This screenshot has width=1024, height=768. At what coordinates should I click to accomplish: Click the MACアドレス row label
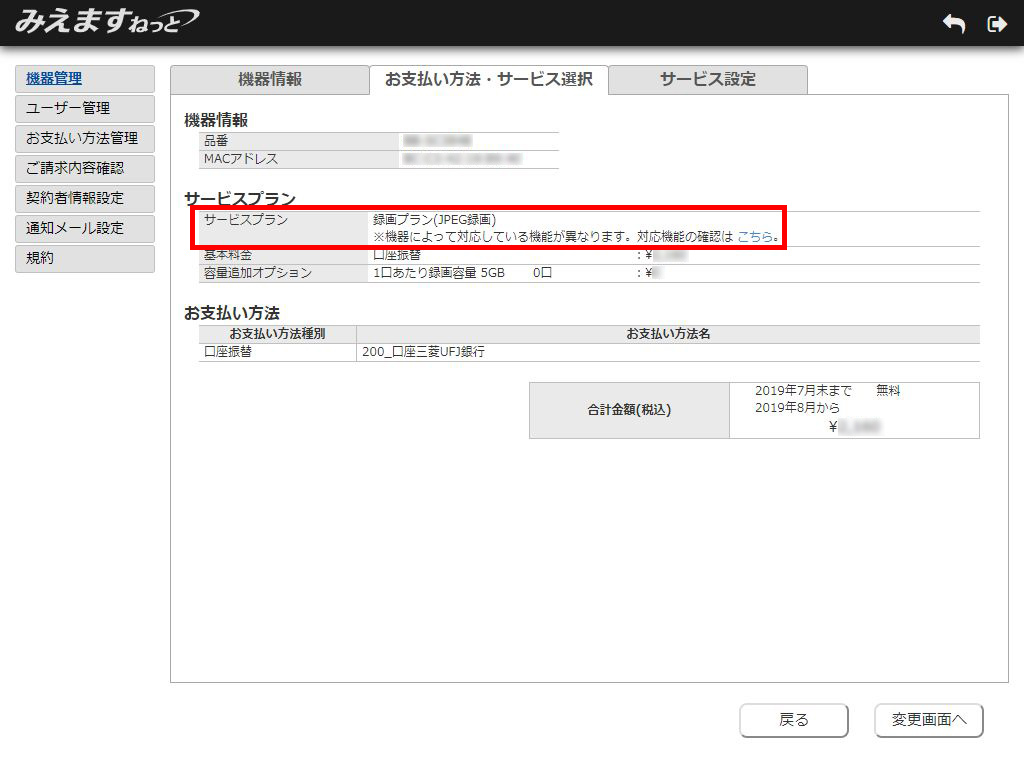tap(241, 159)
